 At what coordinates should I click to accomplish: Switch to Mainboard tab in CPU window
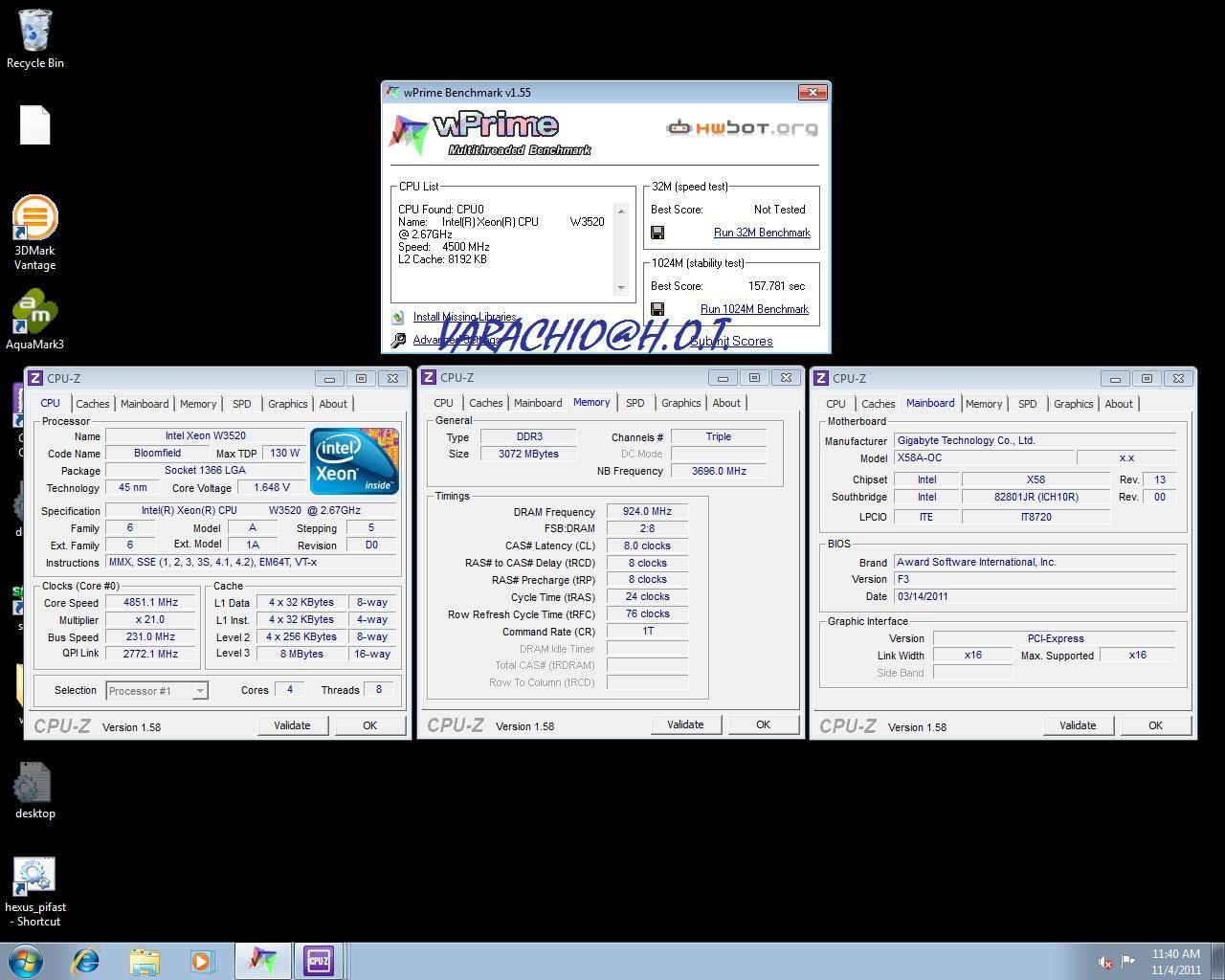point(145,404)
